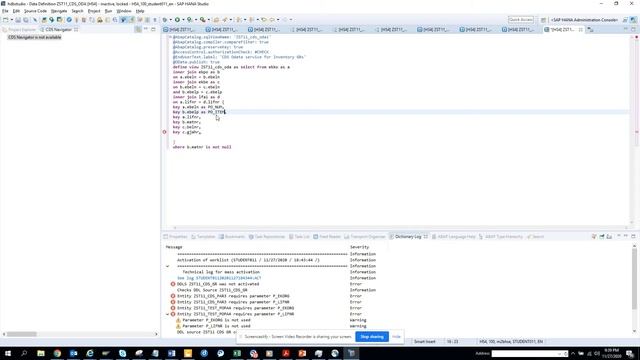The image size is (640, 360).
Task: Maximize the Dictionary Log panel
Action: 633,236
